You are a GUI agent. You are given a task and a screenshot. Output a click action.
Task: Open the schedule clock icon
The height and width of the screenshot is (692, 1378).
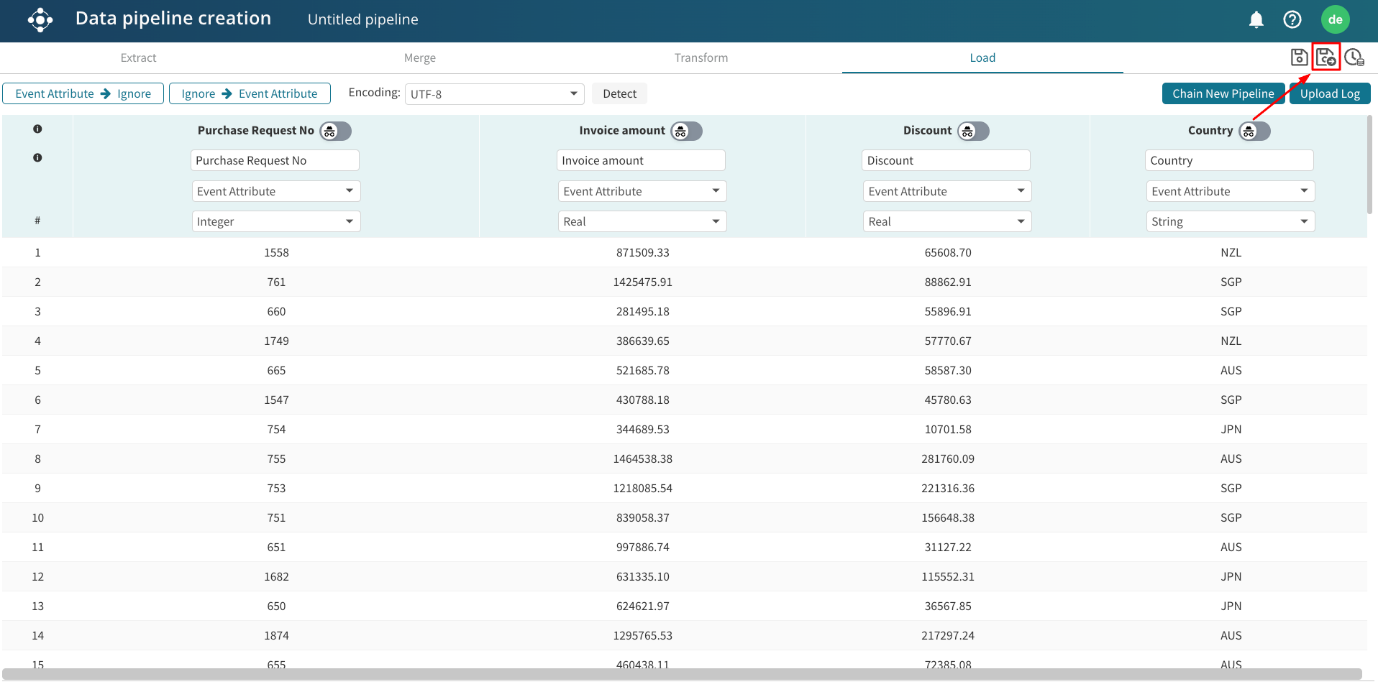coord(1354,58)
